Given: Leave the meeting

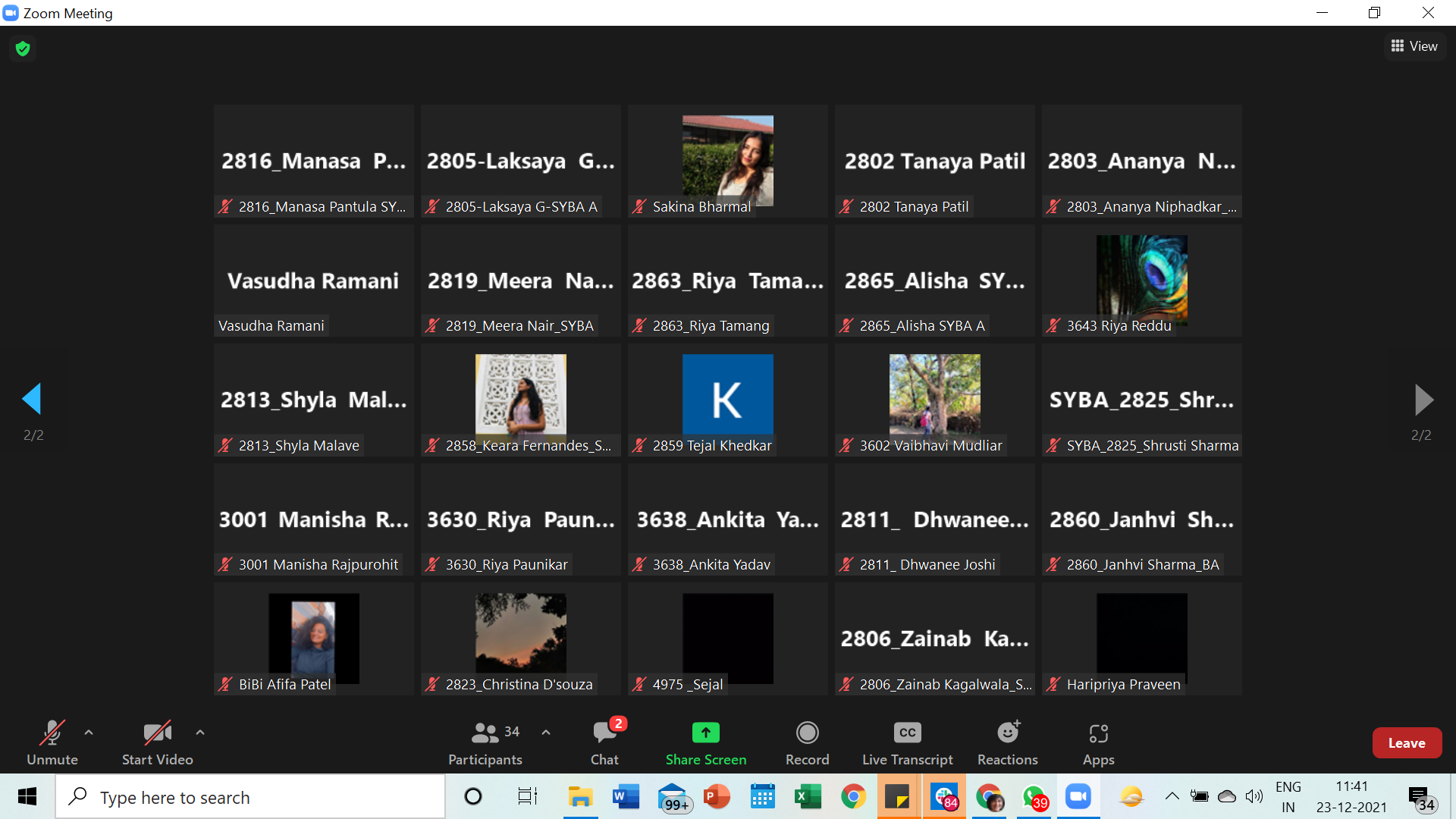Looking at the screenshot, I should tap(1406, 743).
